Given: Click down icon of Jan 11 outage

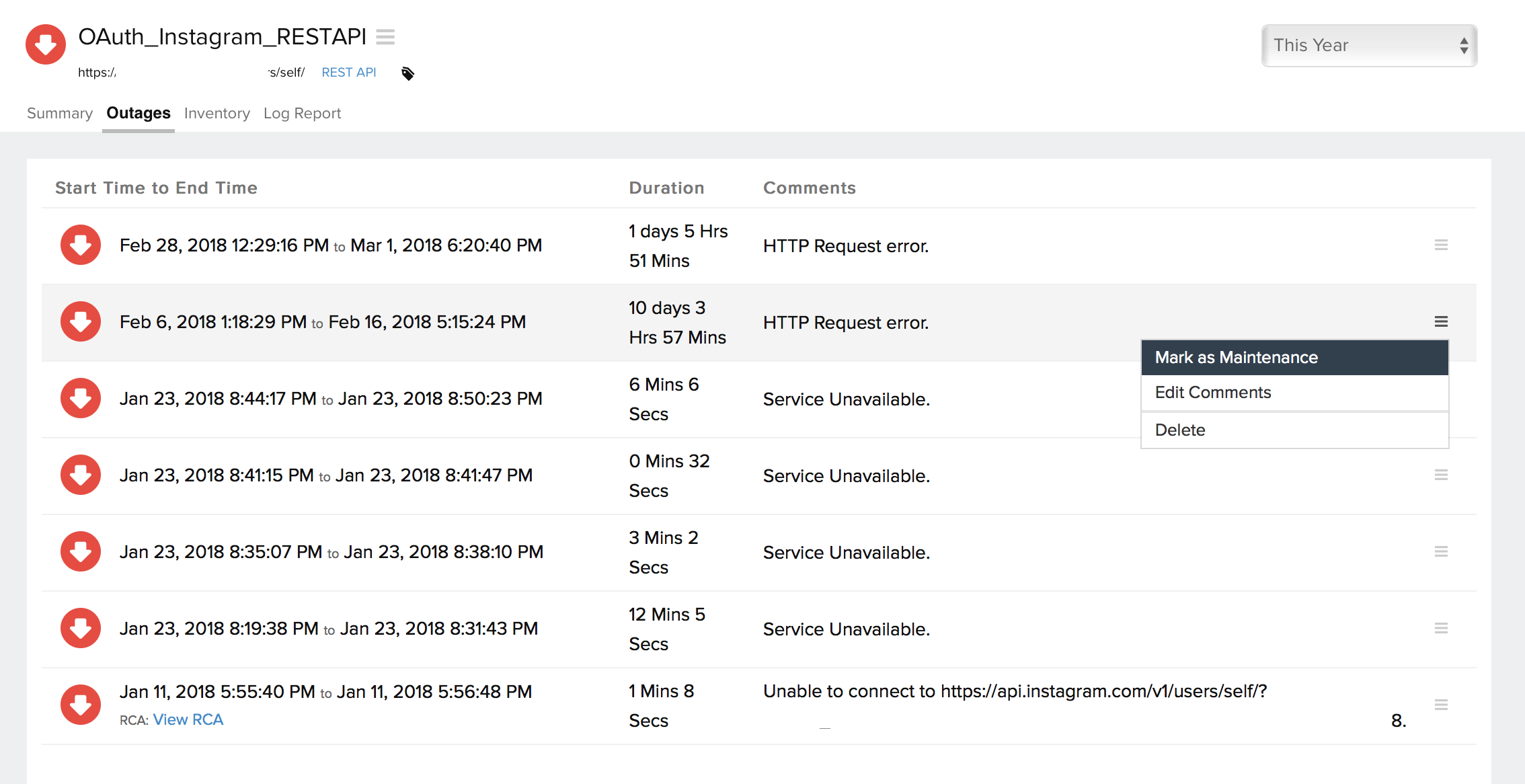Looking at the screenshot, I should (x=81, y=705).
